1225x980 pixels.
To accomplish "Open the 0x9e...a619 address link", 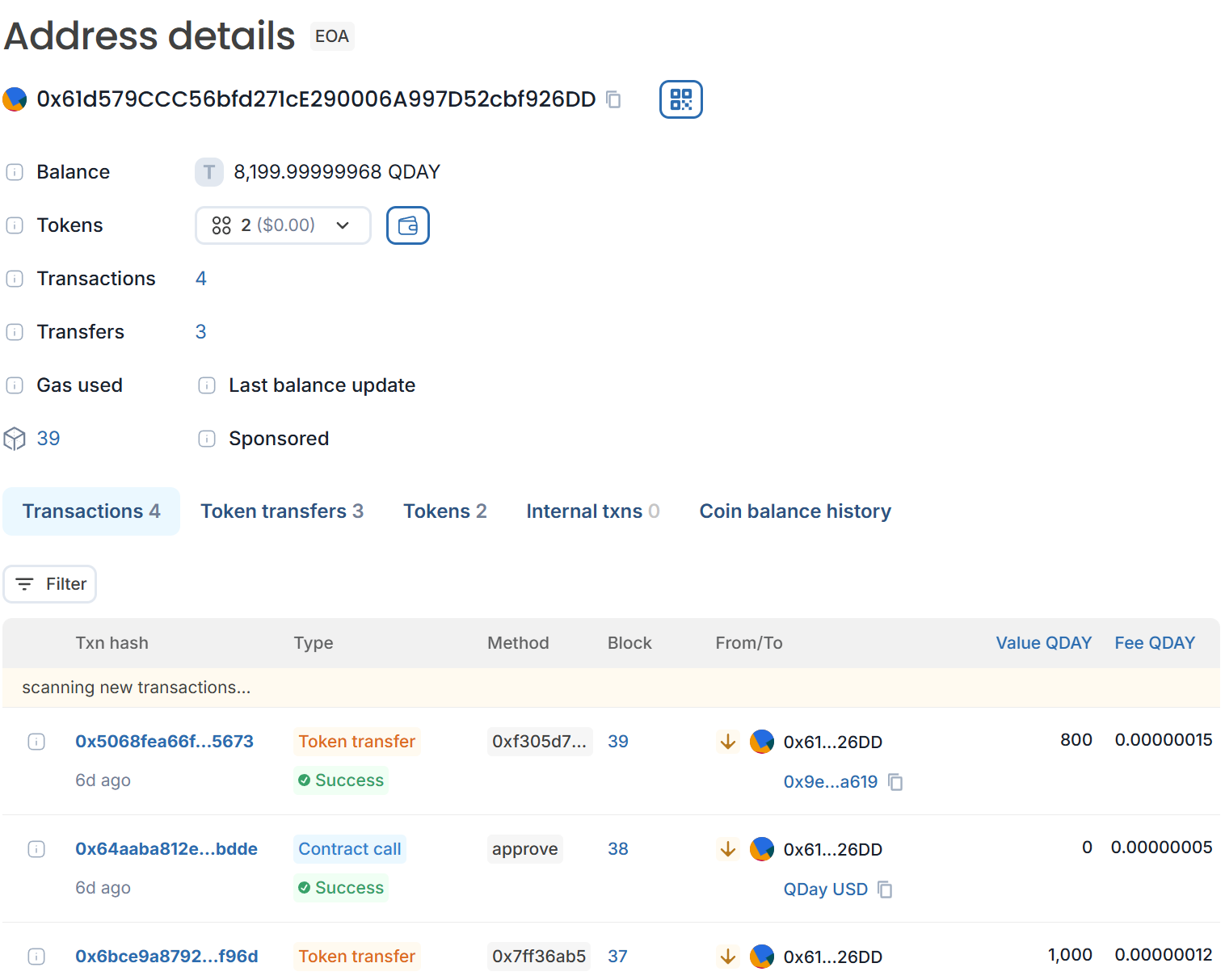I will (x=831, y=782).
